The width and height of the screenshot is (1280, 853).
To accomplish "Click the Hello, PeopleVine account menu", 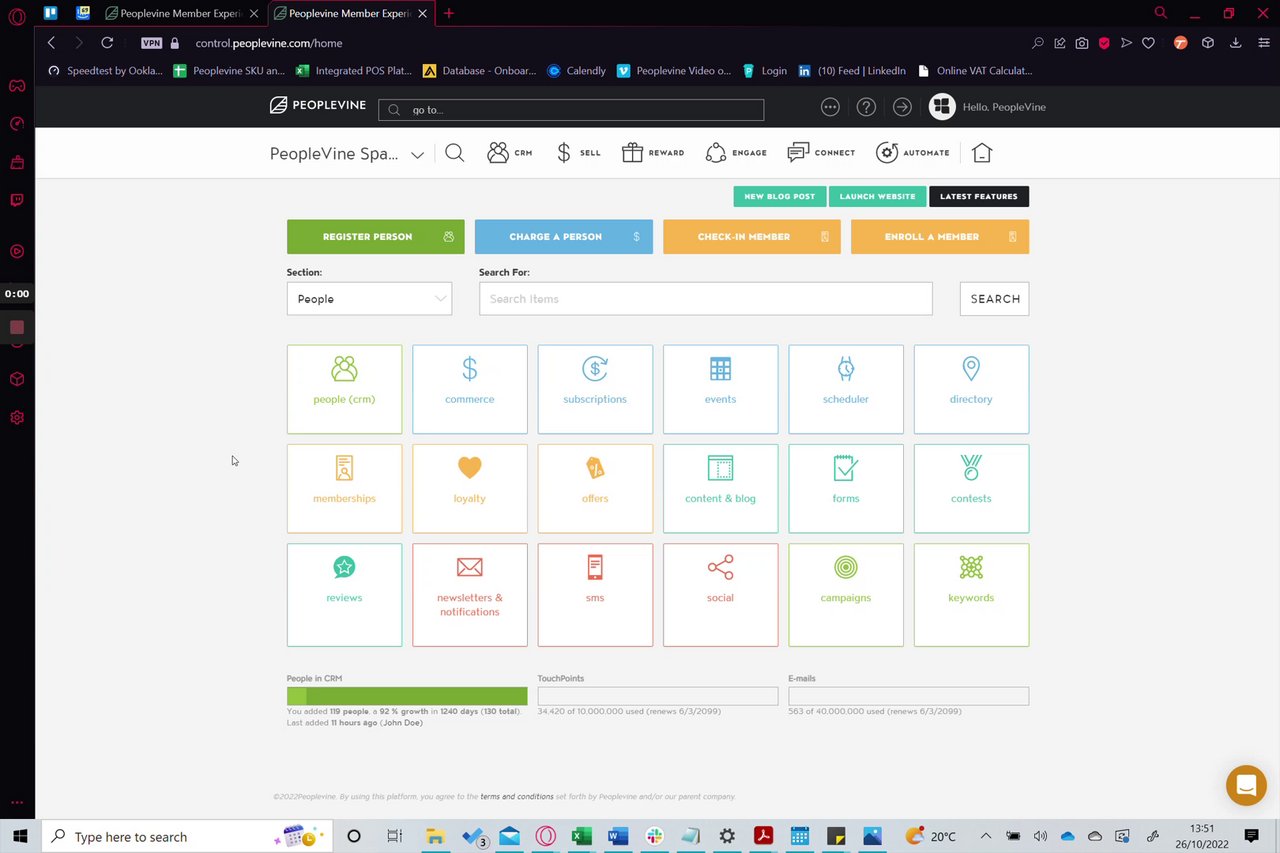I will click(988, 107).
